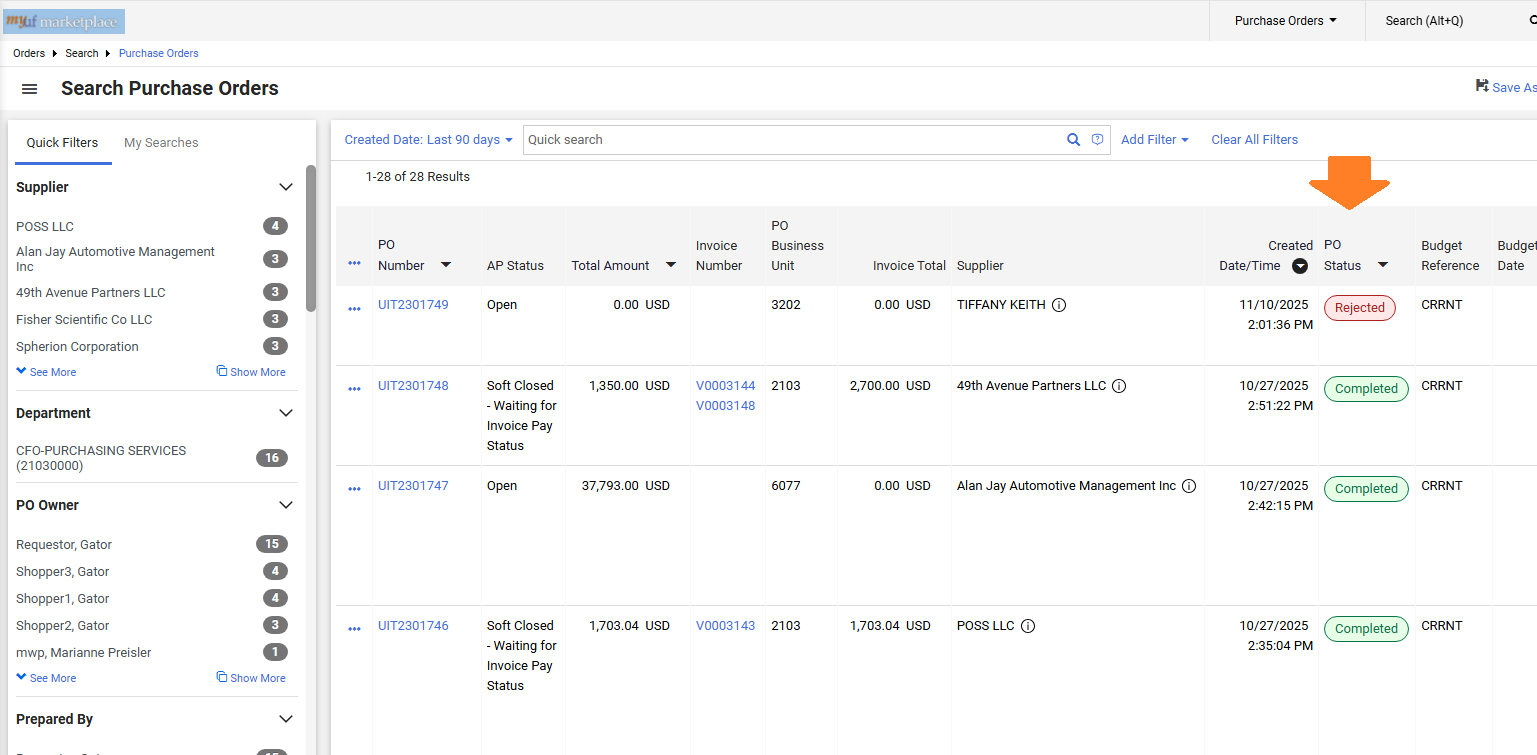1537x755 pixels.
Task: Collapse the Supplier filter section
Action: click(285, 187)
